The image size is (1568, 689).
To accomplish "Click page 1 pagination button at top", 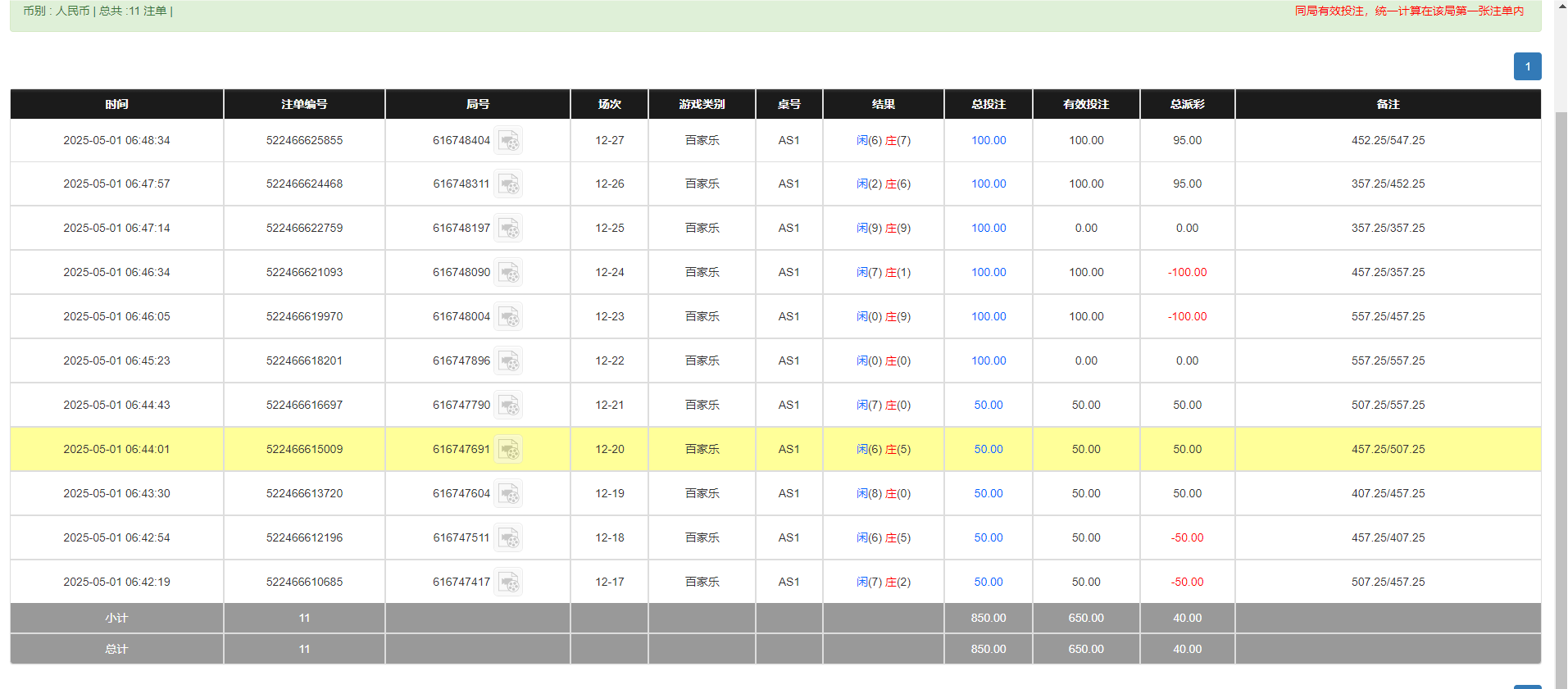I will (x=1527, y=66).
